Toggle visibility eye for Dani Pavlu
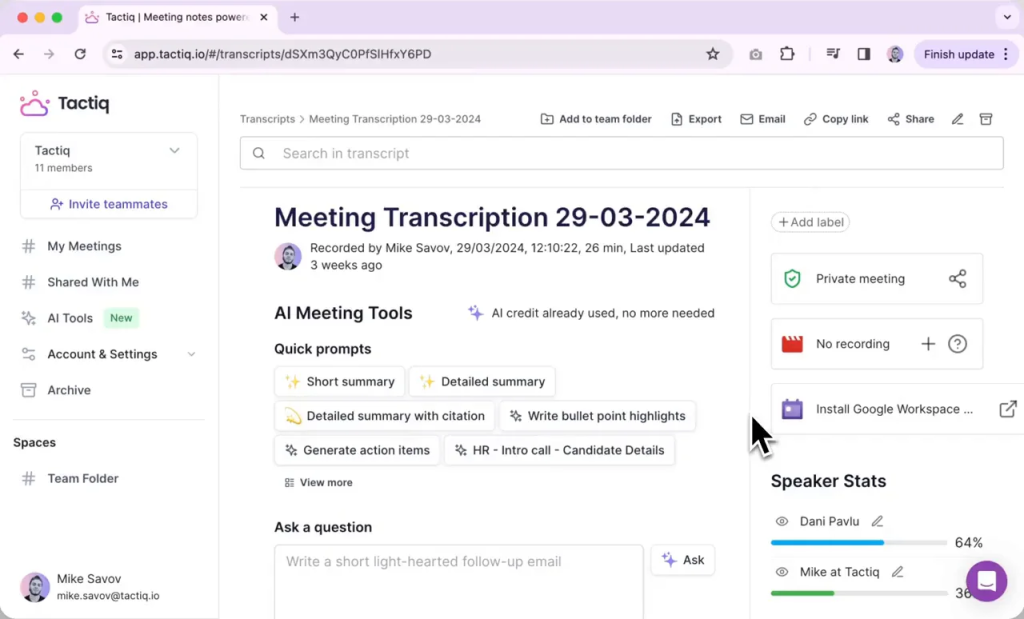 [x=782, y=521]
